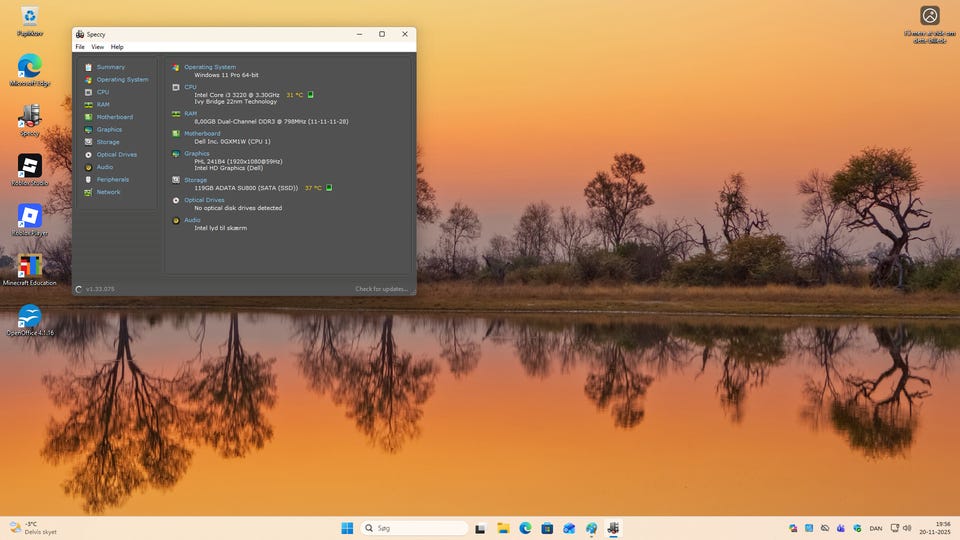Open the Help menu
Viewport: 960px width, 540px height.
(x=117, y=47)
